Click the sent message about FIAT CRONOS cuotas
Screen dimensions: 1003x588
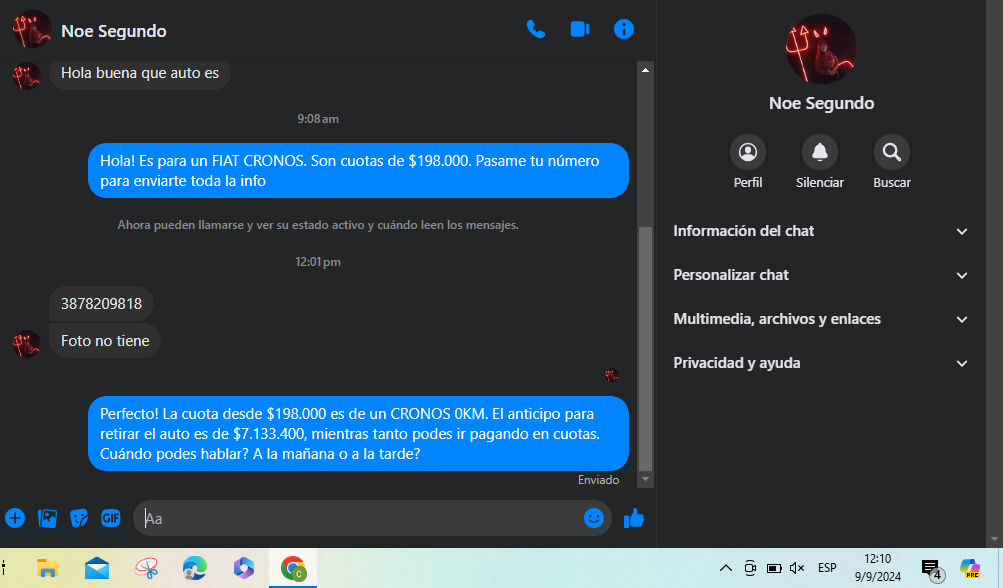[358, 171]
